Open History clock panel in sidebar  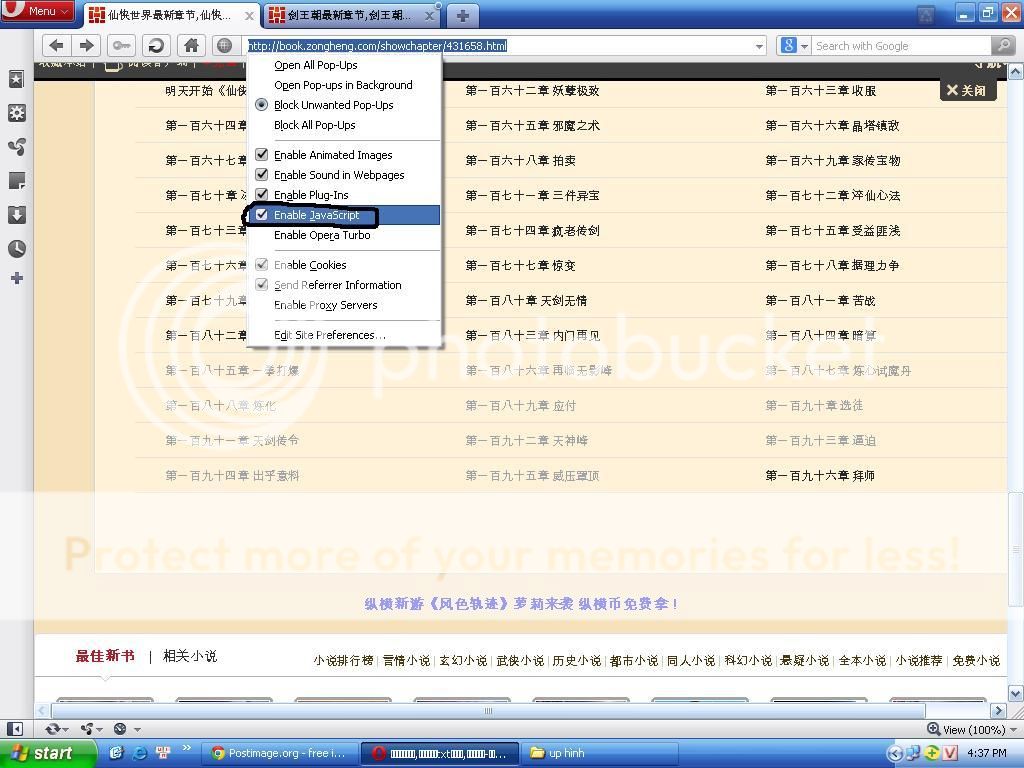pyautogui.click(x=16, y=249)
